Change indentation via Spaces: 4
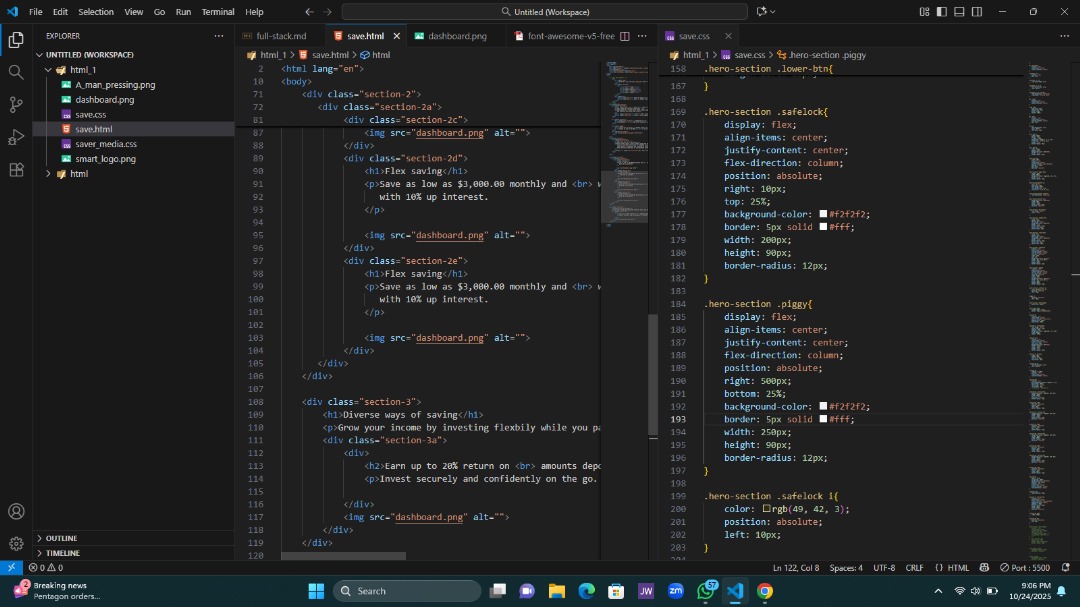Screen dimensions: 1080x607 click(x=846, y=568)
